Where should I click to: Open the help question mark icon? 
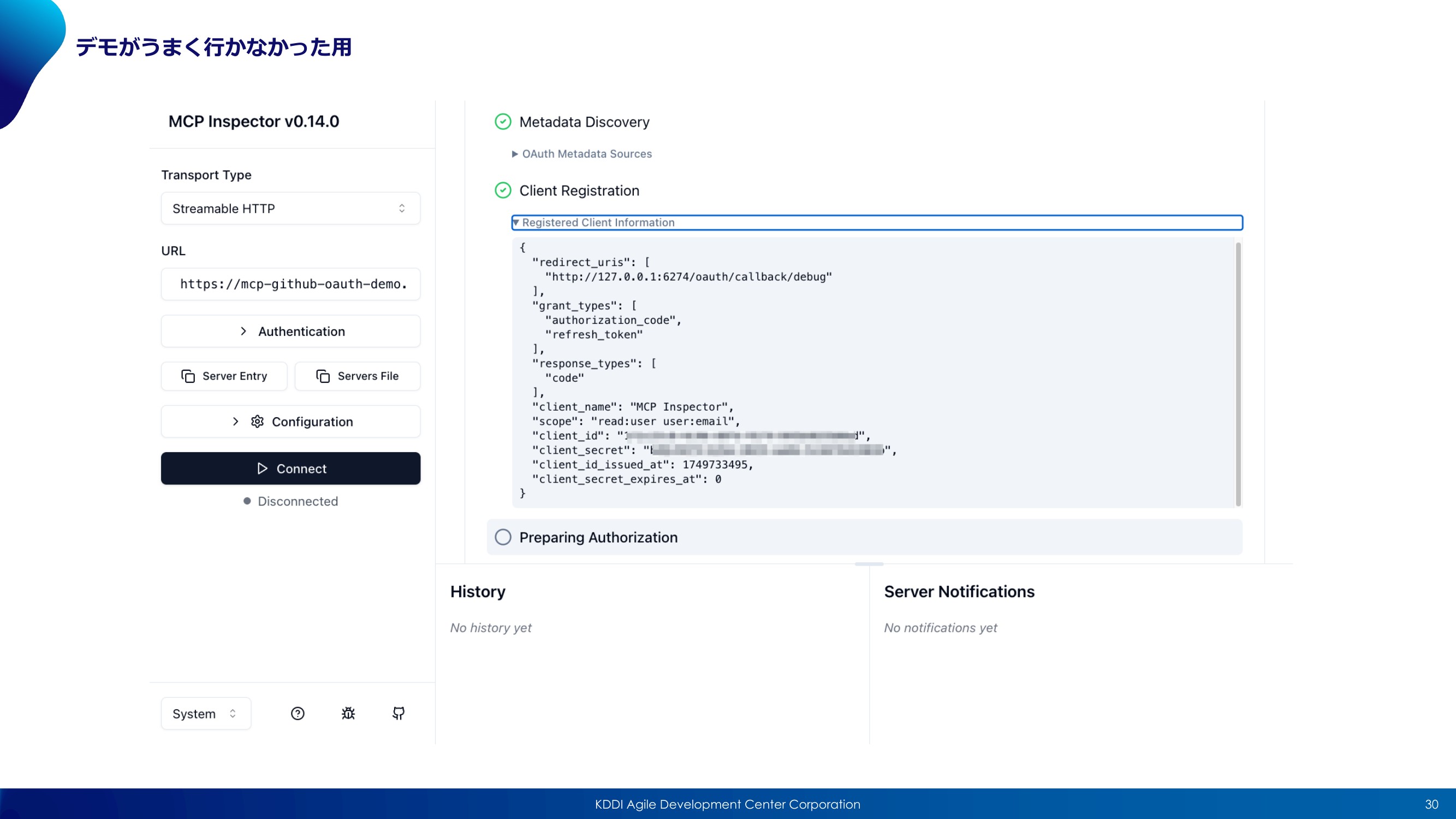pyautogui.click(x=298, y=713)
